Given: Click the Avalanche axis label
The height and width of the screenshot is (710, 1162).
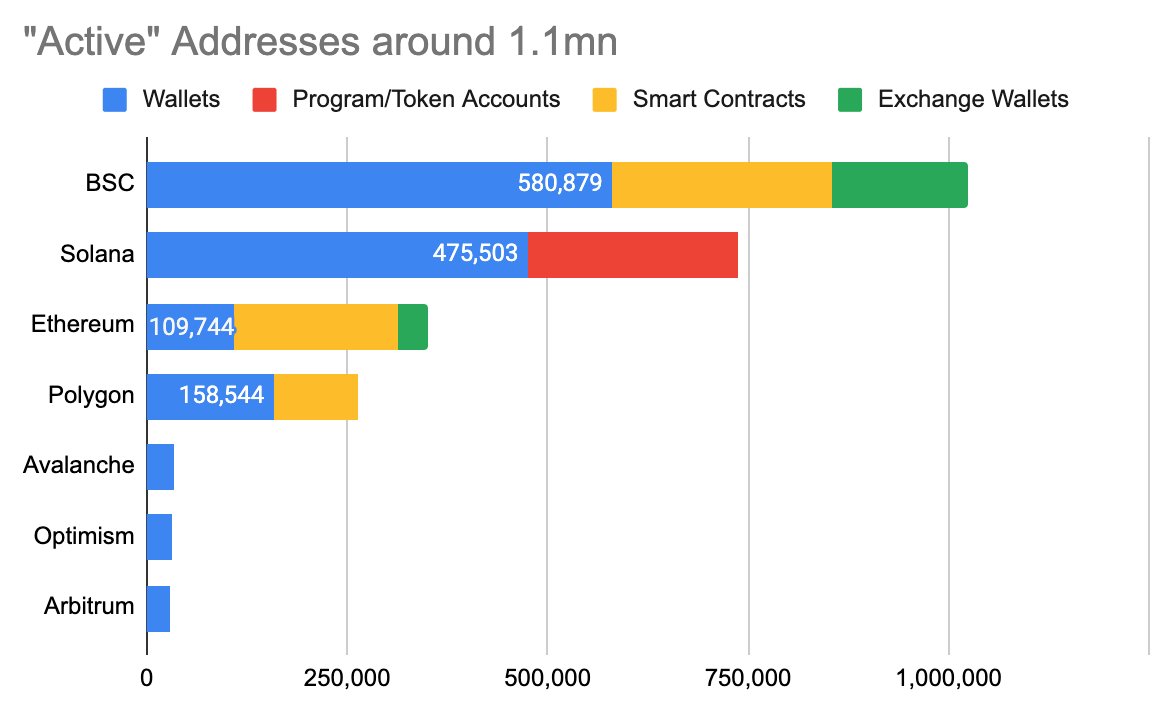Looking at the screenshot, I should click(79, 465).
